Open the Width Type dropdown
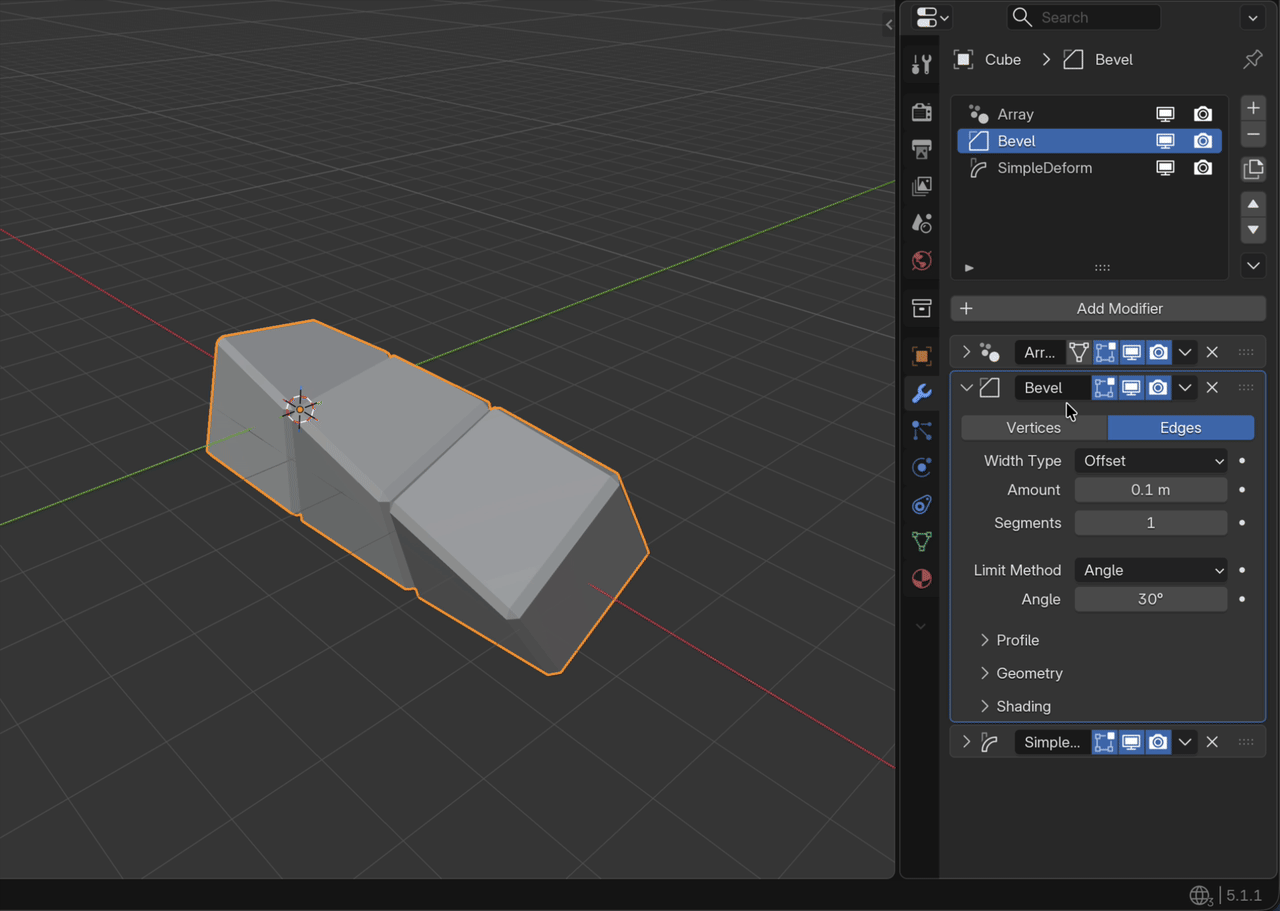The height and width of the screenshot is (911, 1280). pyautogui.click(x=1151, y=461)
